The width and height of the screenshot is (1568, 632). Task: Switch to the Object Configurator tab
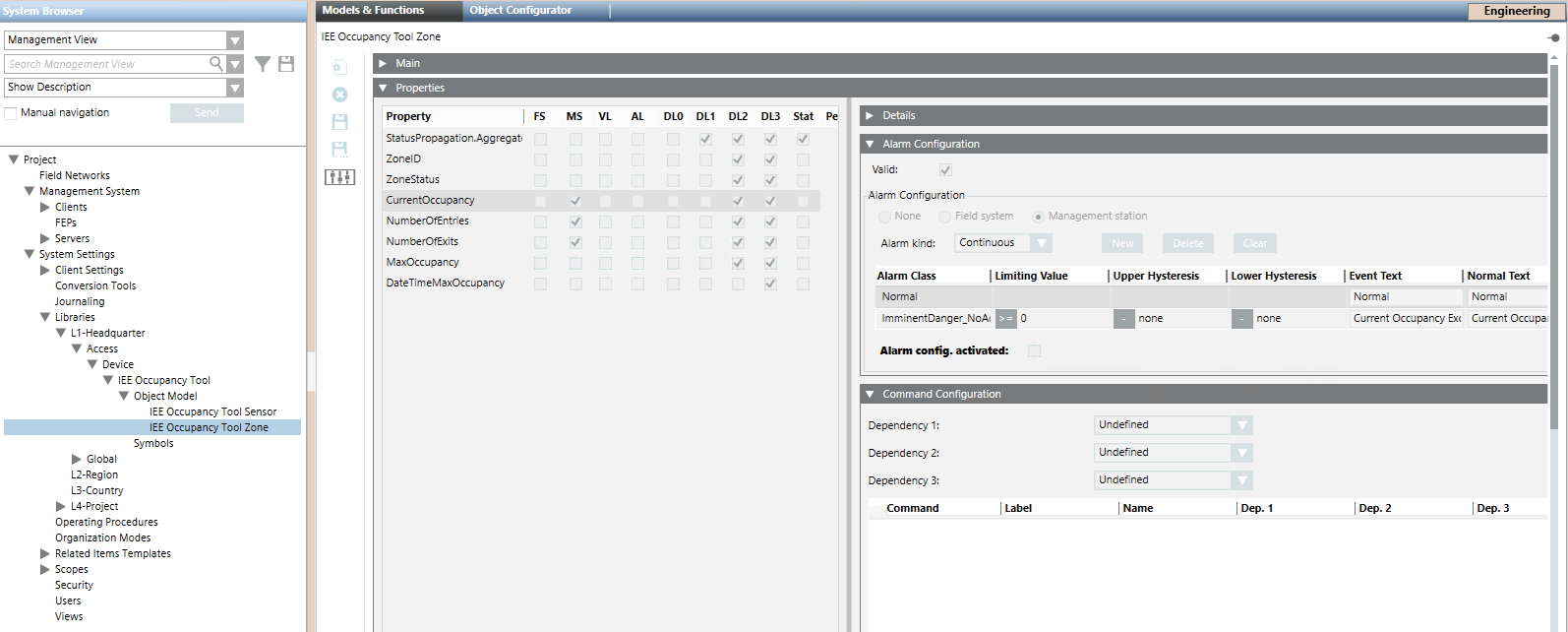(520, 11)
